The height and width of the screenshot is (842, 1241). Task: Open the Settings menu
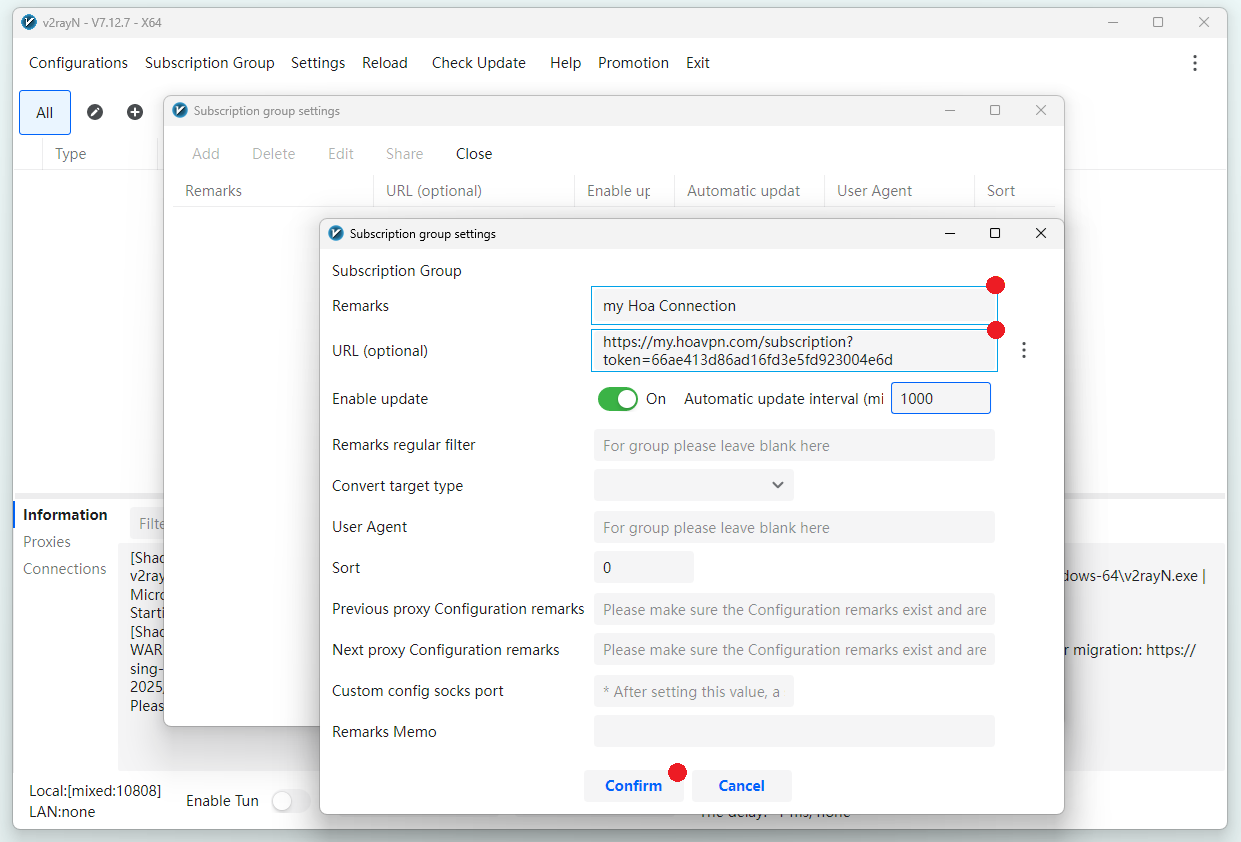point(318,63)
